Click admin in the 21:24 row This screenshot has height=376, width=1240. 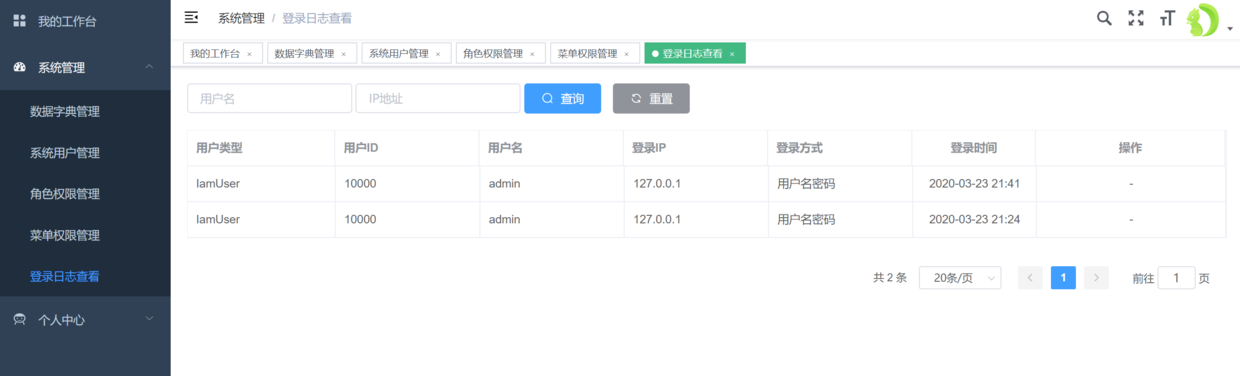tap(505, 219)
